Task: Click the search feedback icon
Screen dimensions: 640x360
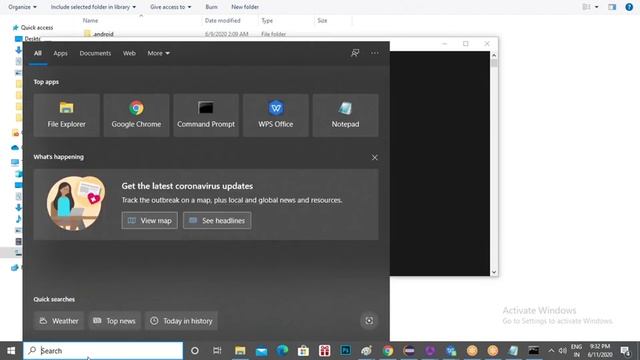Action: coord(355,53)
